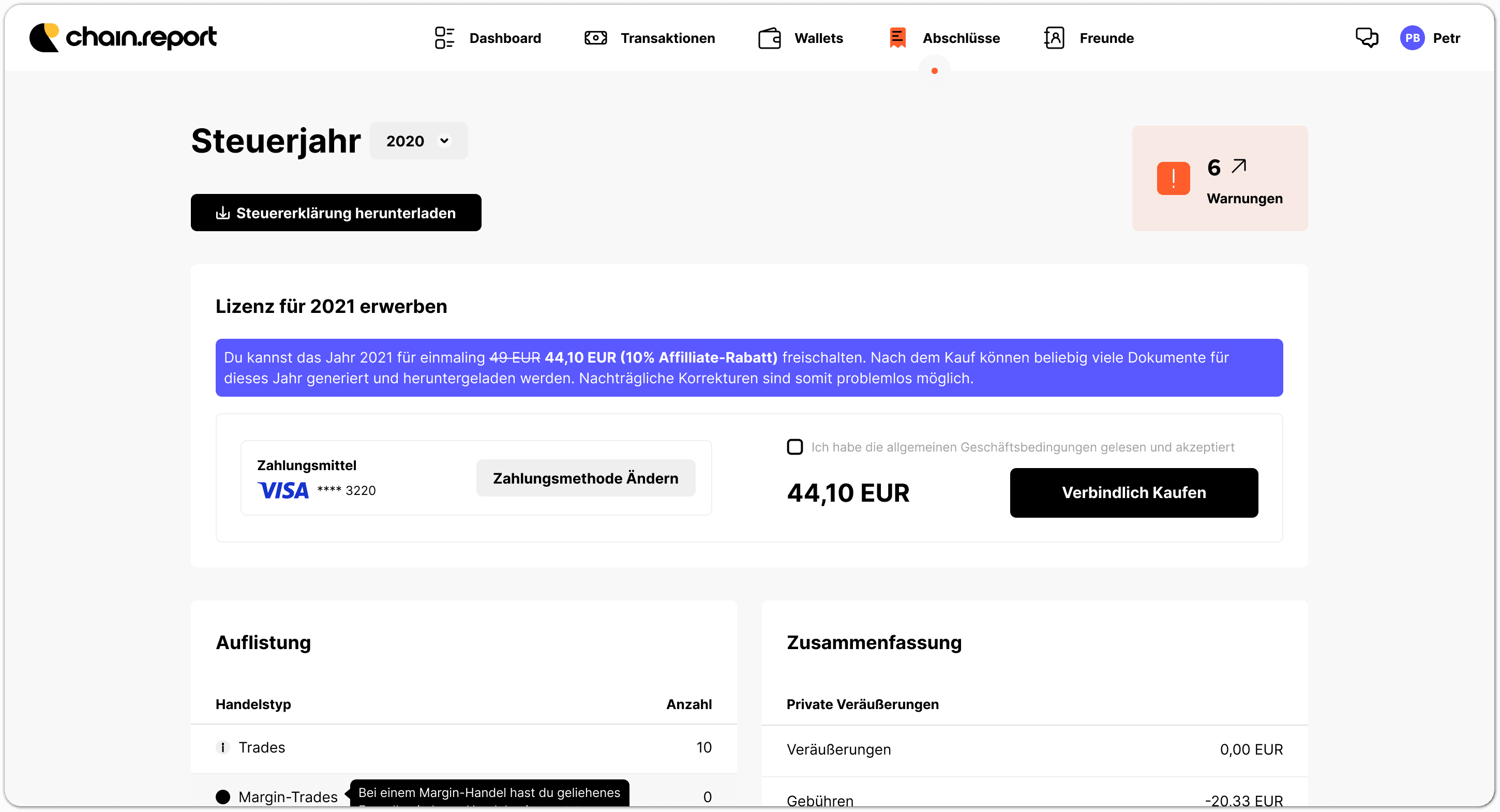1500x812 pixels.
Task: Click Steuererklärung herunterladen
Action: click(x=336, y=213)
